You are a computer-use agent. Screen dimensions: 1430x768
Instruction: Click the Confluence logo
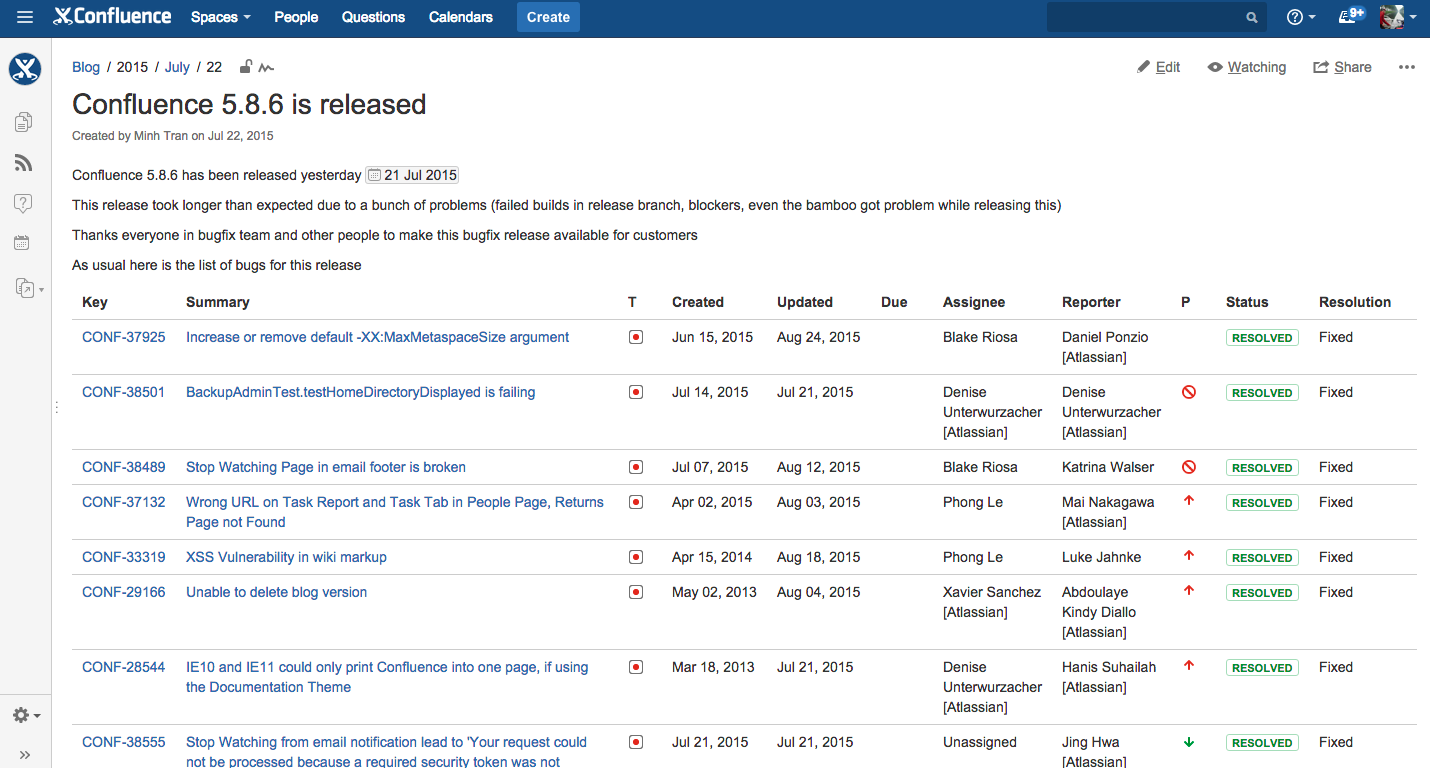pos(112,16)
